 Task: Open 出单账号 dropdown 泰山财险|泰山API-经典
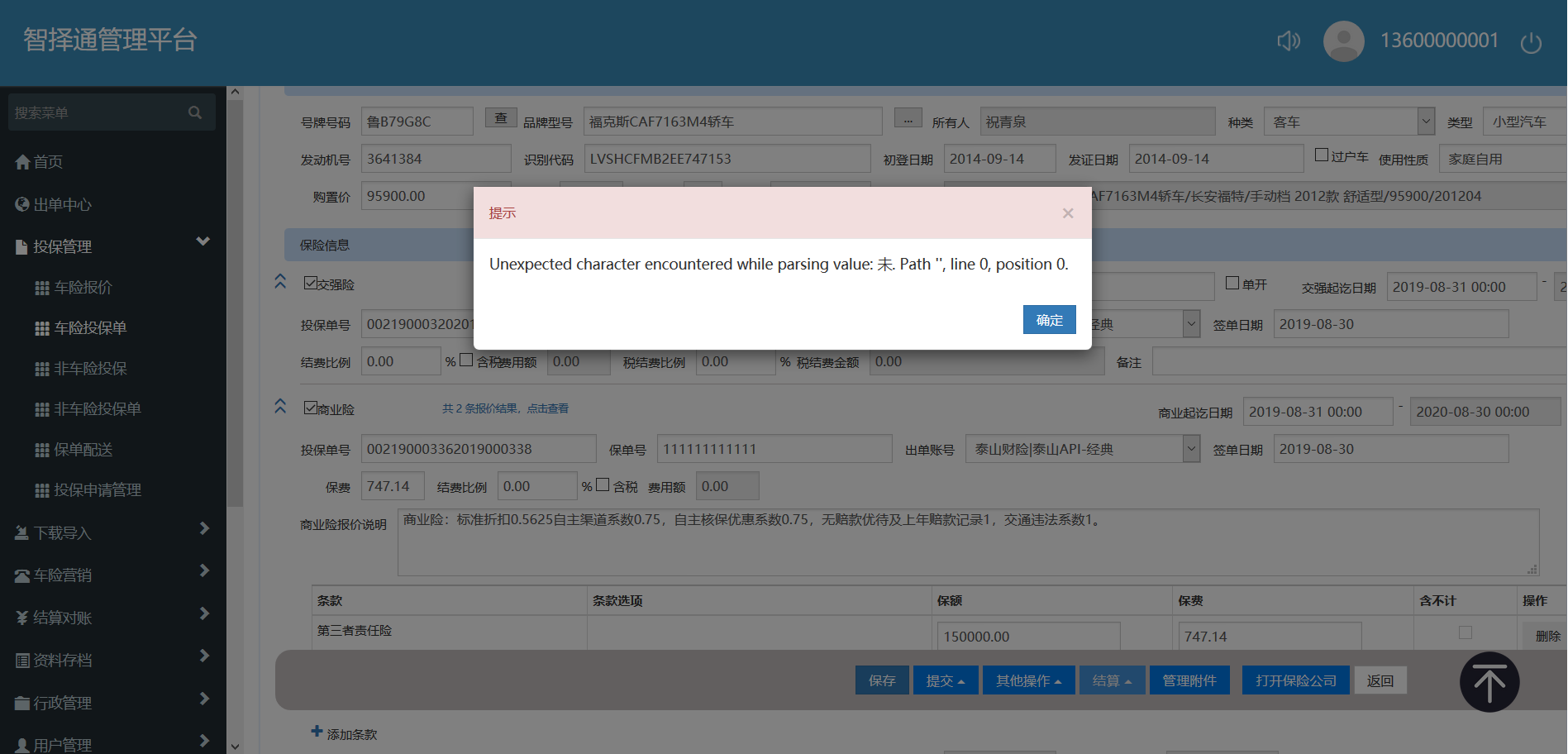tap(1083, 449)
